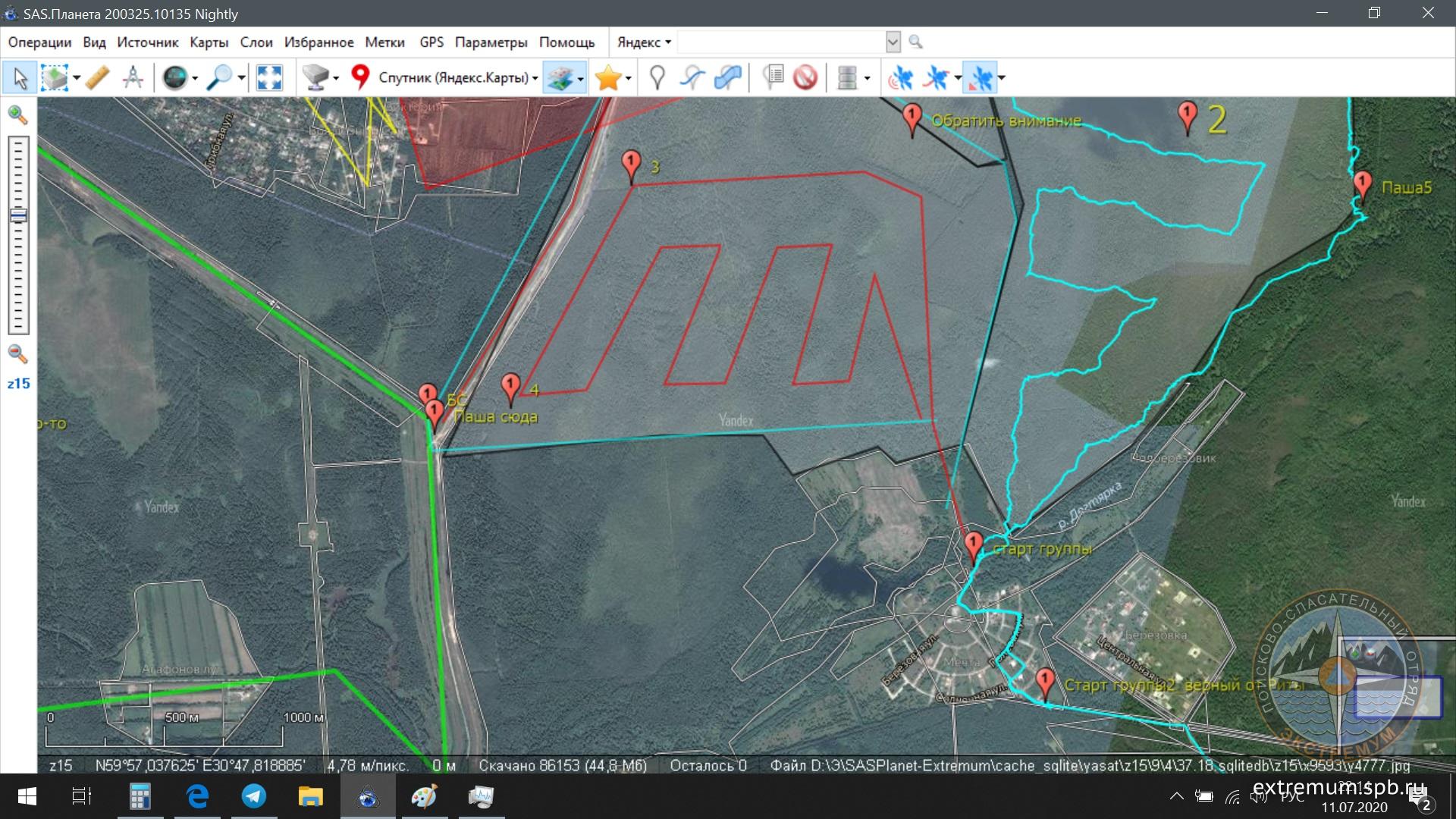Open the placemark manager list
Image resolution: width=1456 pixels, height=819 pixels.
[772, 77]
